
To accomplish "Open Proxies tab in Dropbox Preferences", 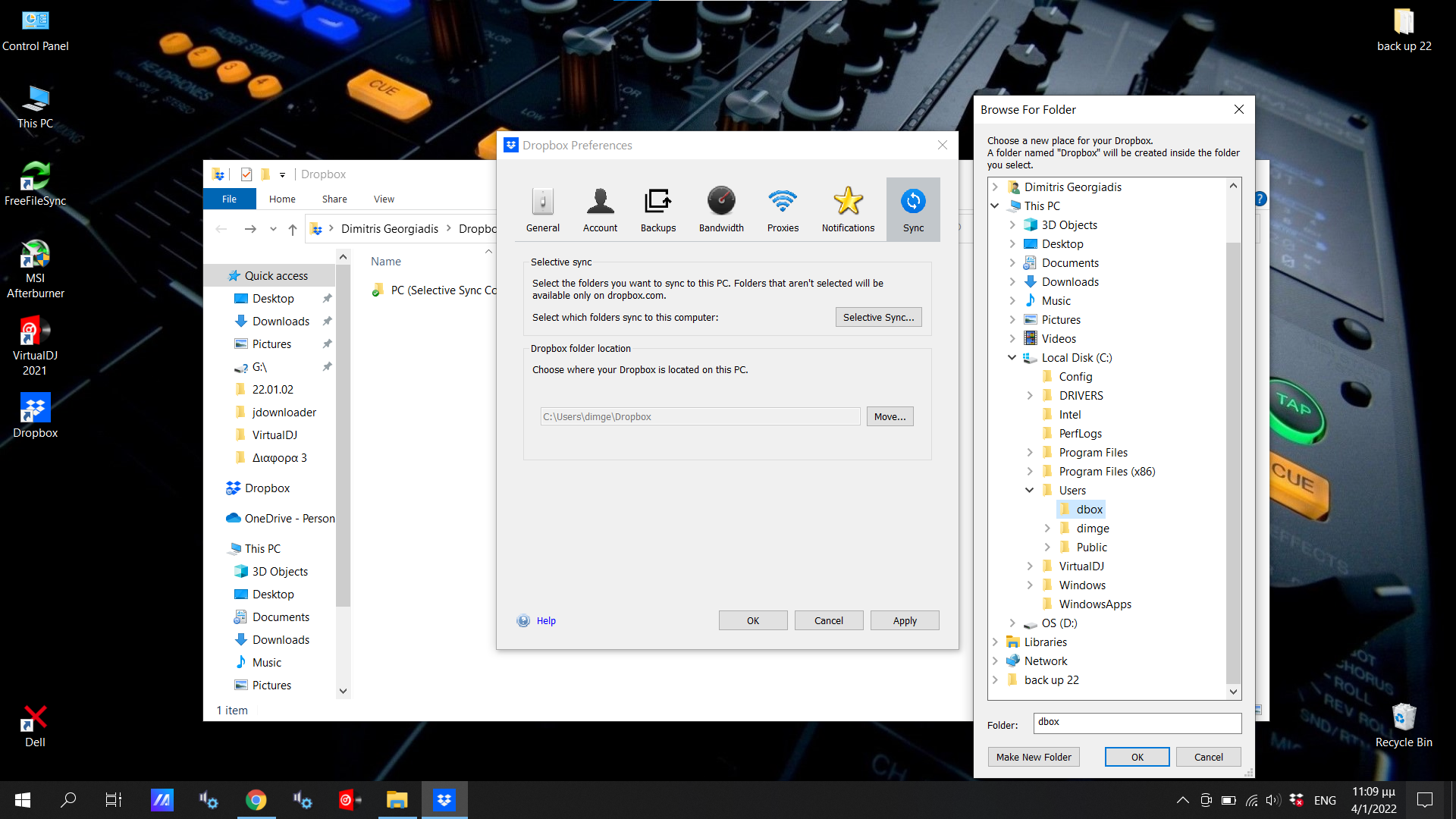I will pos(783,209).
